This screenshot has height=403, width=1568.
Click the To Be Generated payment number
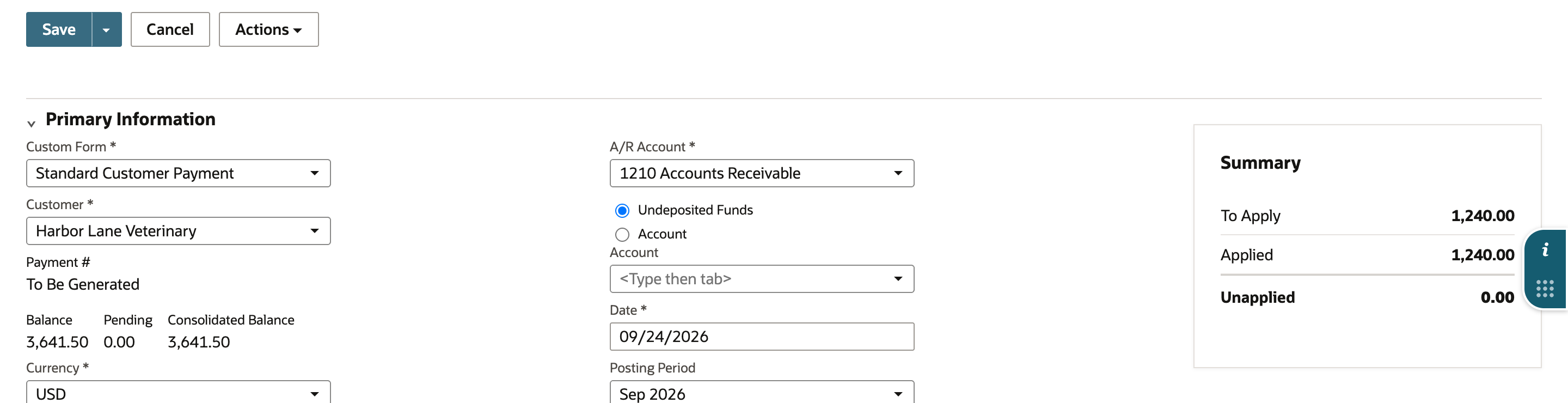pyautogui.click(x=83, y=284)
